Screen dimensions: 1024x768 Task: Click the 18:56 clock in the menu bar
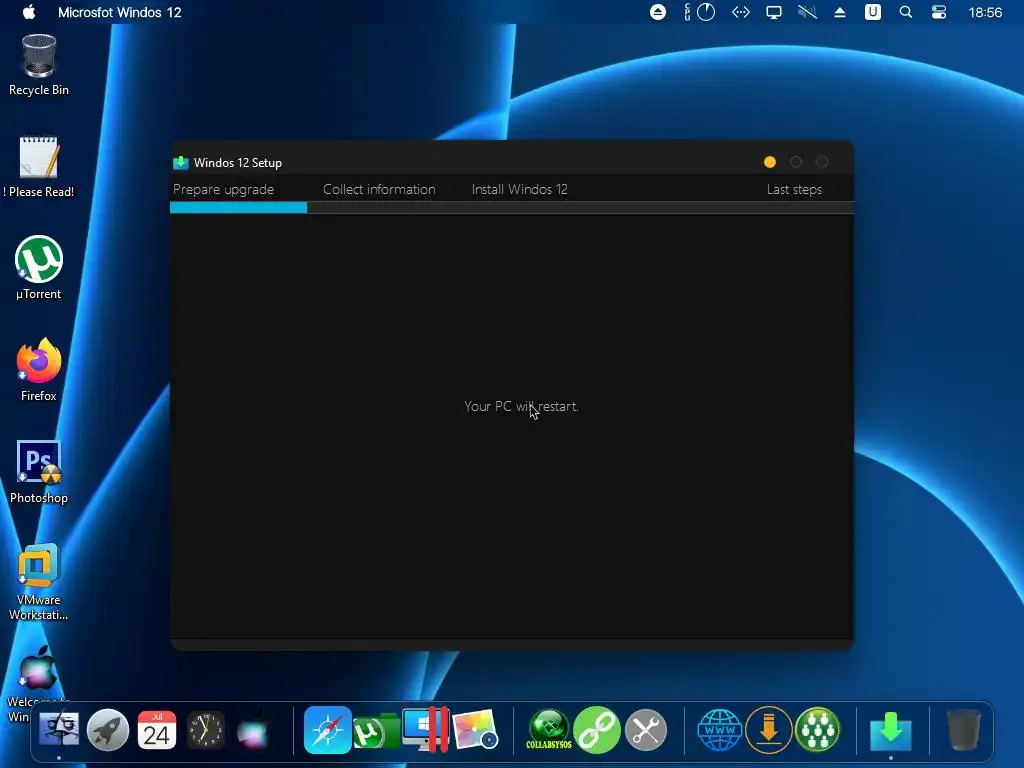click(985, 12)
